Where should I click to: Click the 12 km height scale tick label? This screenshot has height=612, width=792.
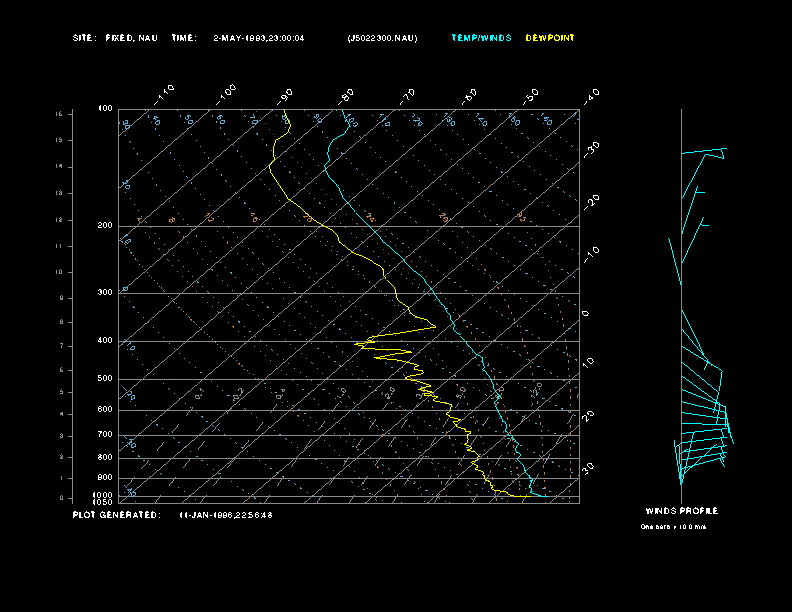click(x=59, y=220)
